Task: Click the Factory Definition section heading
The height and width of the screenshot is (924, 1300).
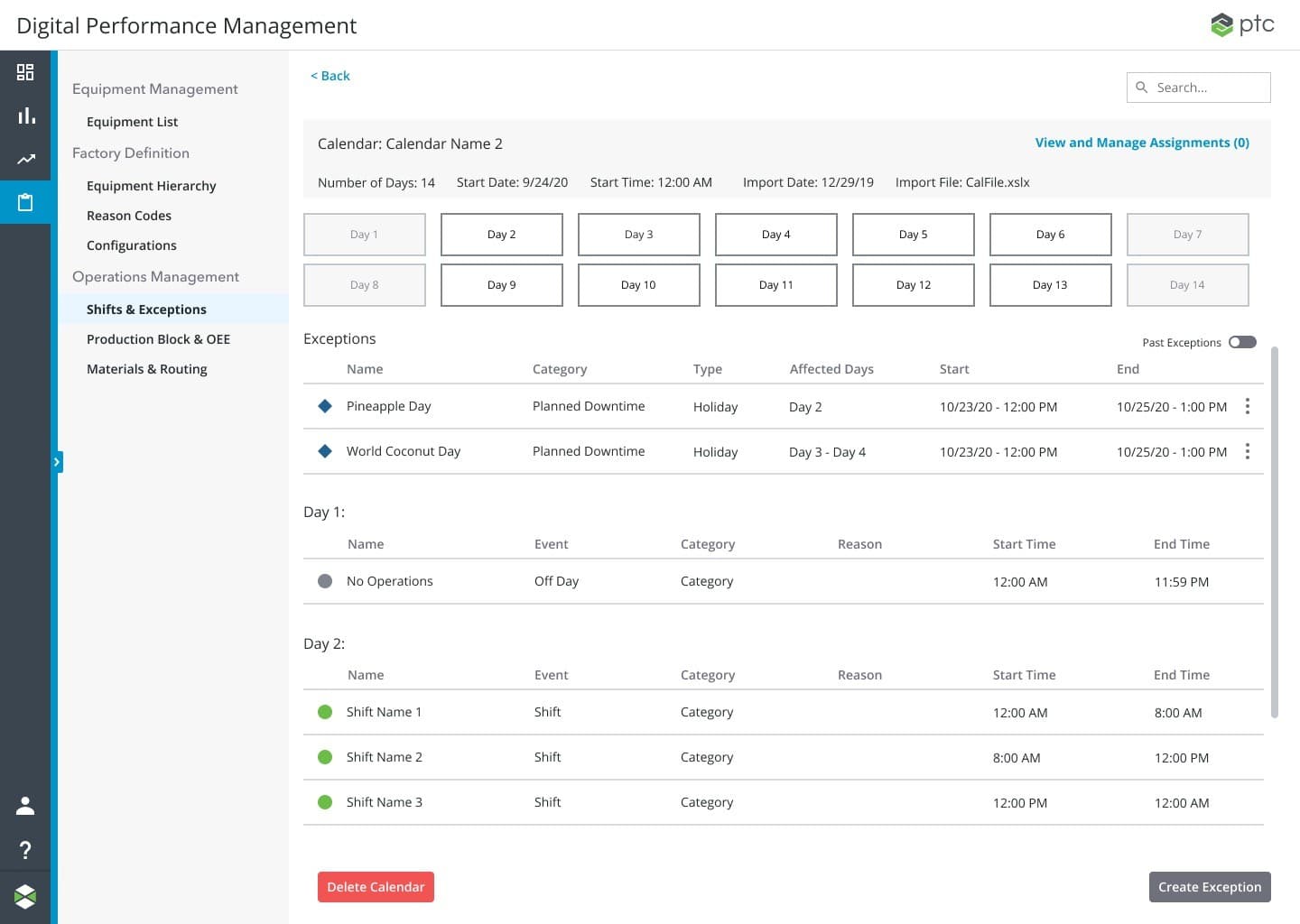Action: (x=131, y=153)
